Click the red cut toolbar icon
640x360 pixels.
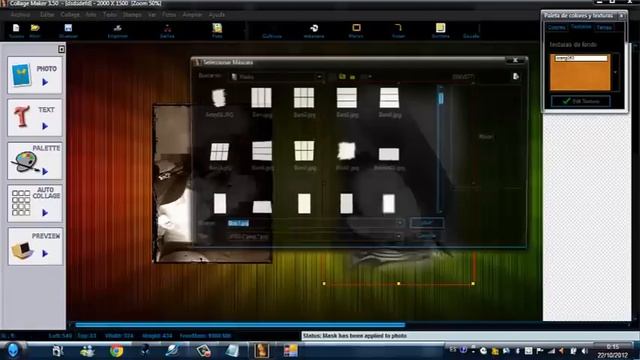pos(167,28)
